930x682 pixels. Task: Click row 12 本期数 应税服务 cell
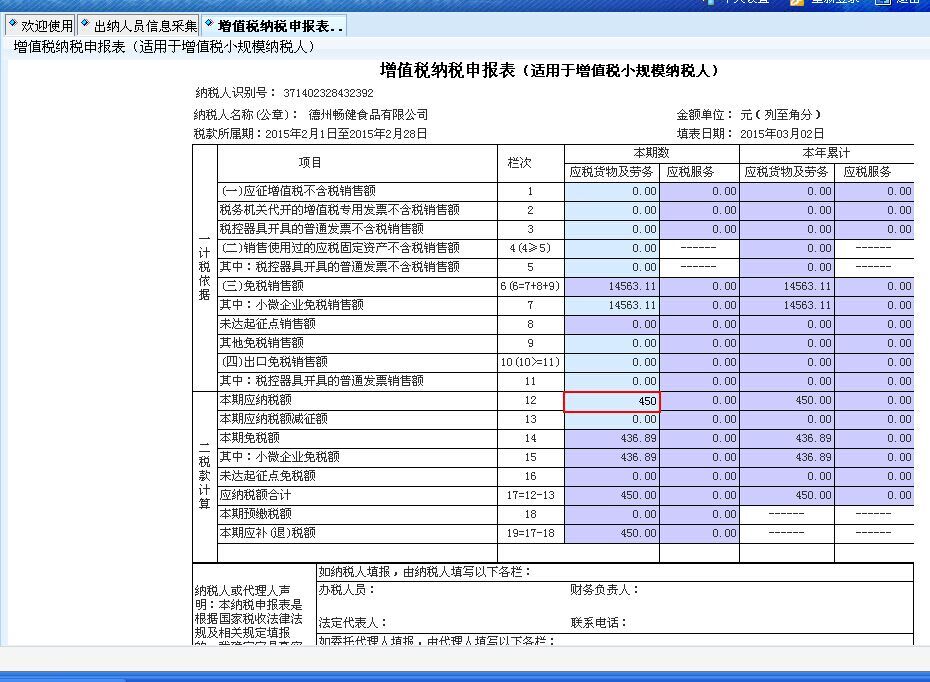point(699,400)
